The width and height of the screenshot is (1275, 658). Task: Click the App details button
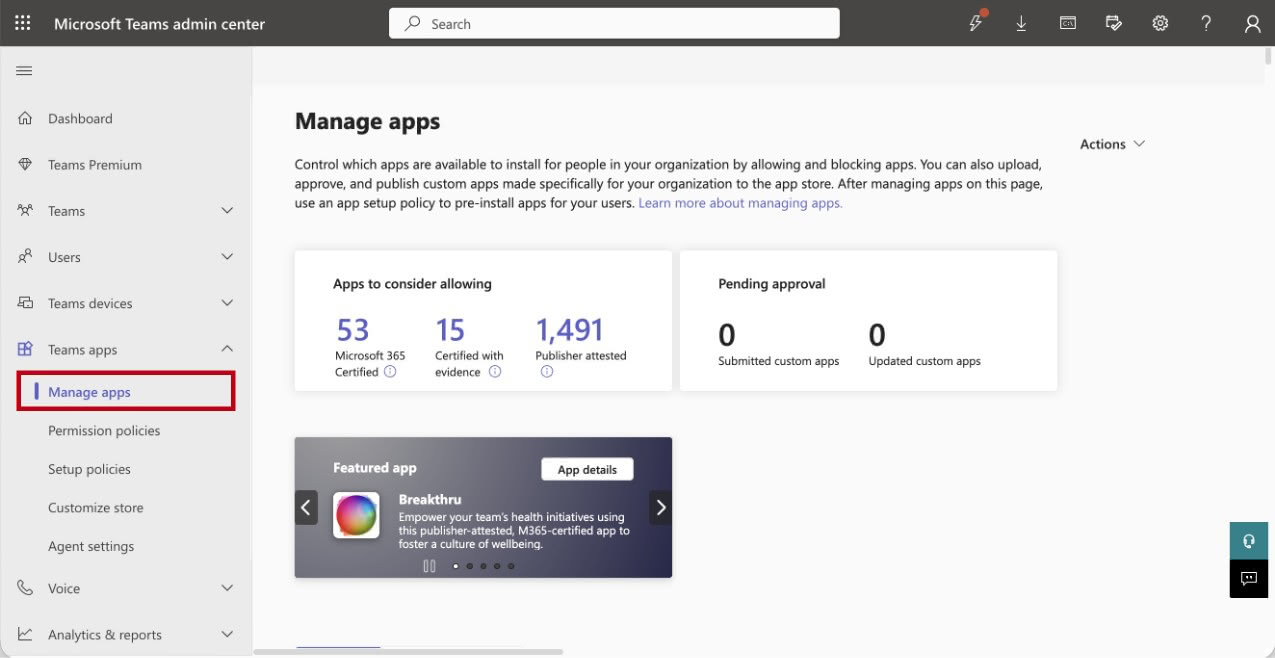(x=587, y=470)
